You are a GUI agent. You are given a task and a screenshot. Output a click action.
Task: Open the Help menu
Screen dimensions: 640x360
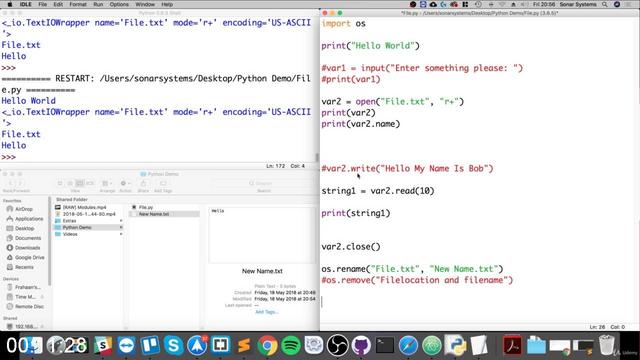coord(167,4)
